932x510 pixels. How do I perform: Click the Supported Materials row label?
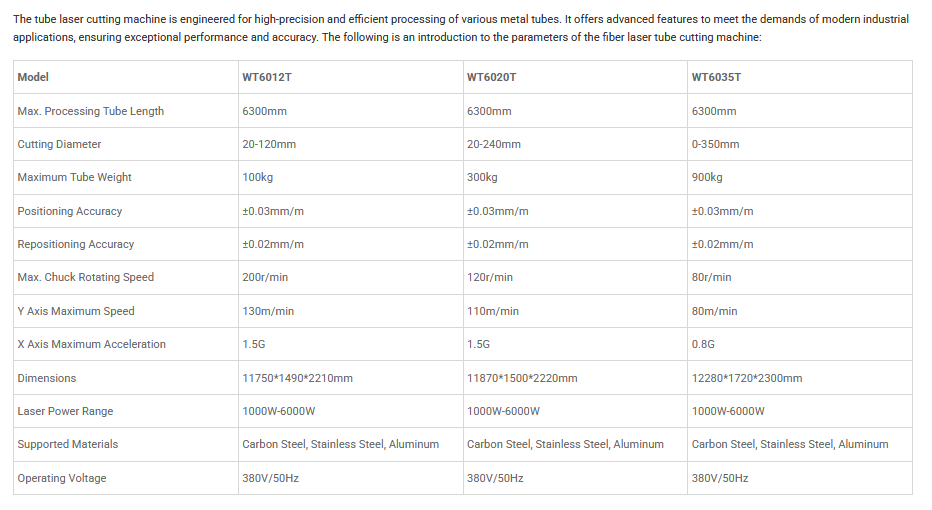point(67,444)
